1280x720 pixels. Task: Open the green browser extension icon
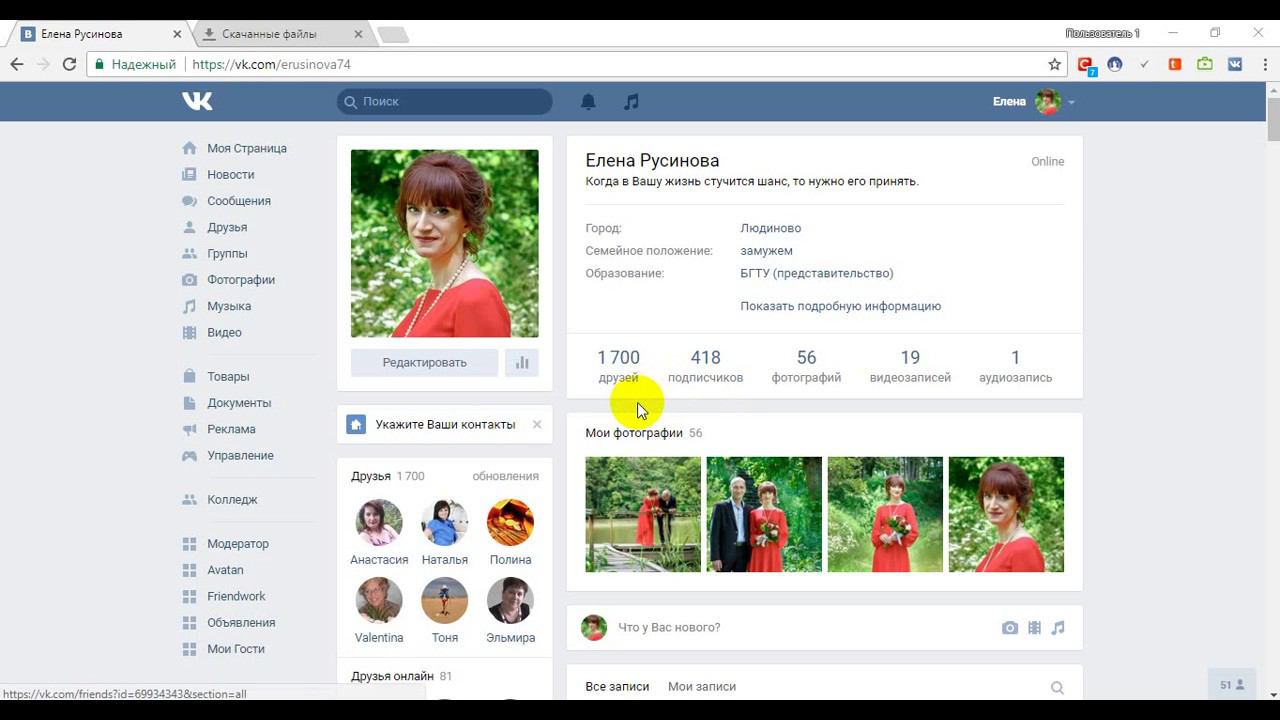click(1205, 64)
